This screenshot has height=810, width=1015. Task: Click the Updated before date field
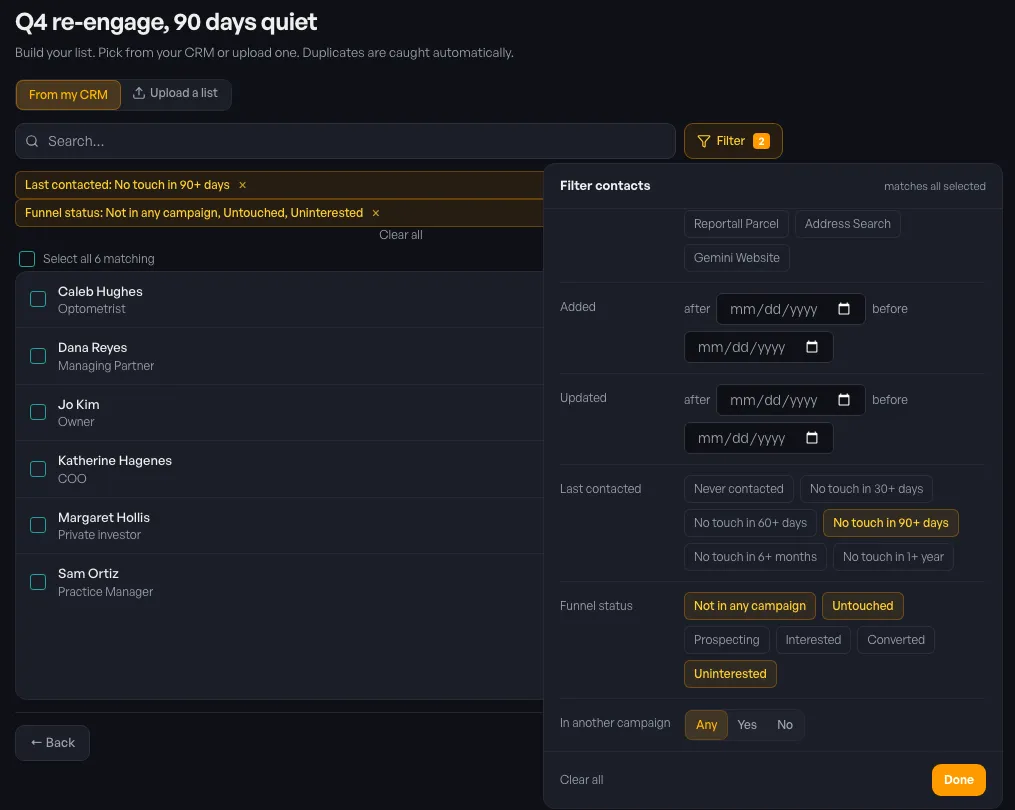tap(759, 438)
